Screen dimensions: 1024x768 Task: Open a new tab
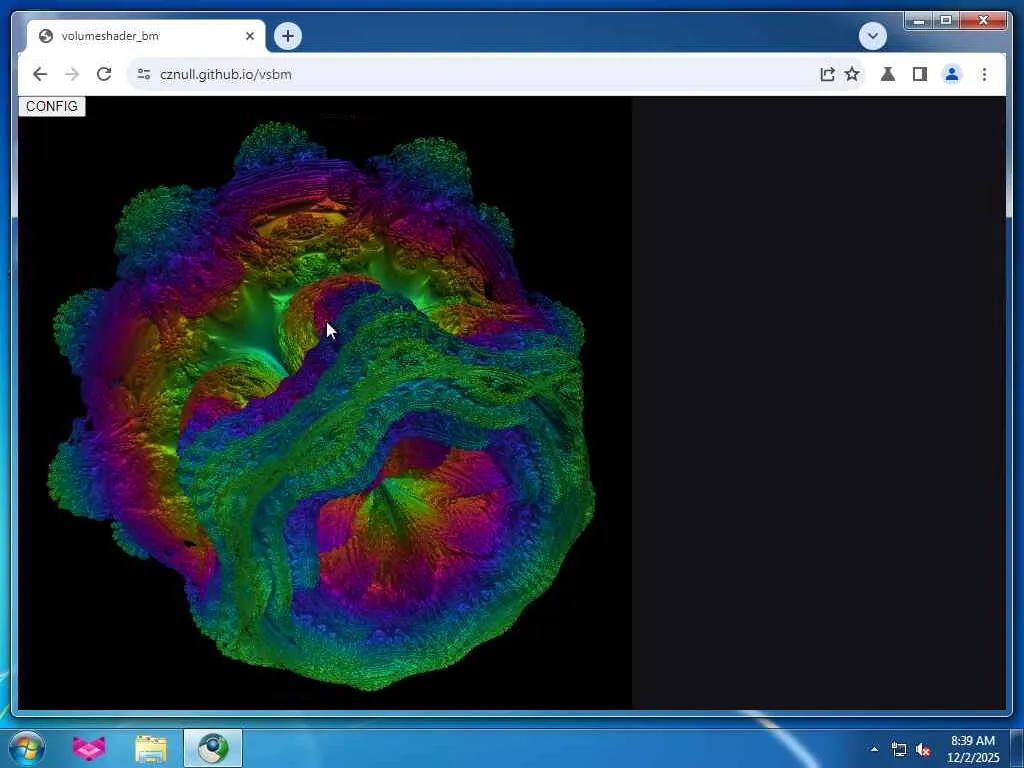[x=288, y=36]
